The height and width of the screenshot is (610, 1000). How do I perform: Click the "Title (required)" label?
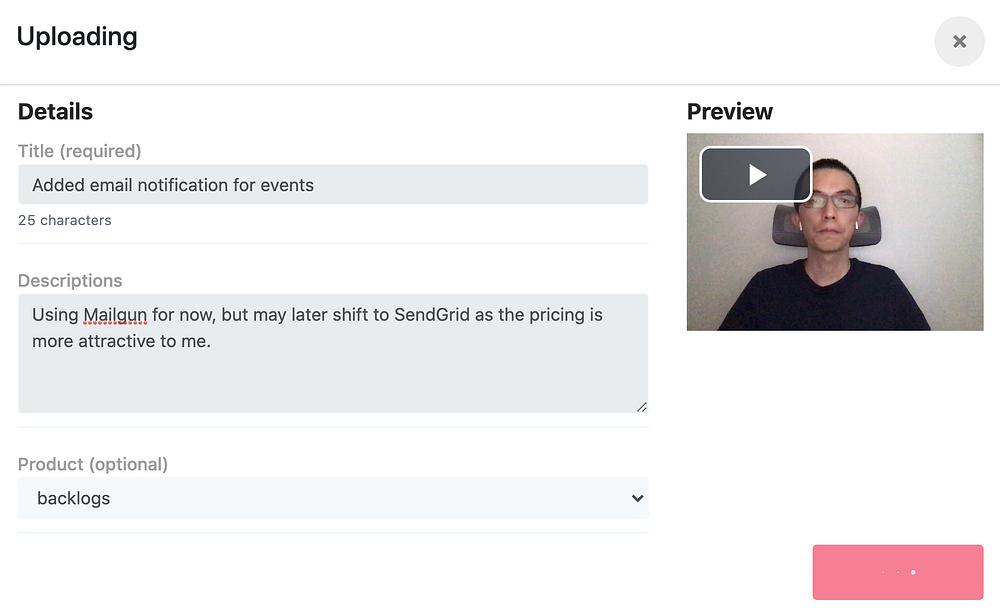click(80, 151)
